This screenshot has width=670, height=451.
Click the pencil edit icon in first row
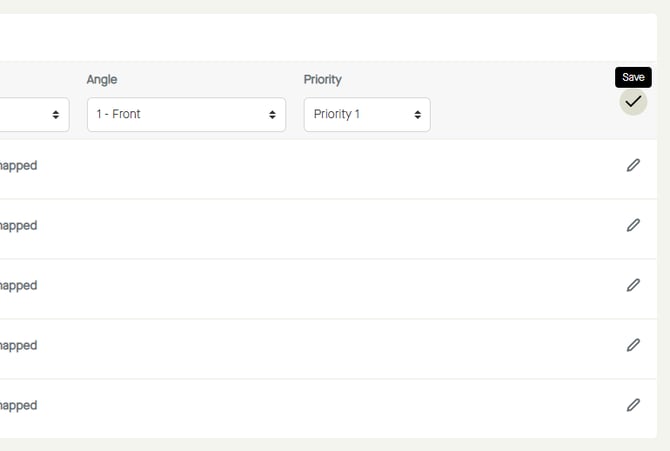pyautogui.click(x=633, y=165)
